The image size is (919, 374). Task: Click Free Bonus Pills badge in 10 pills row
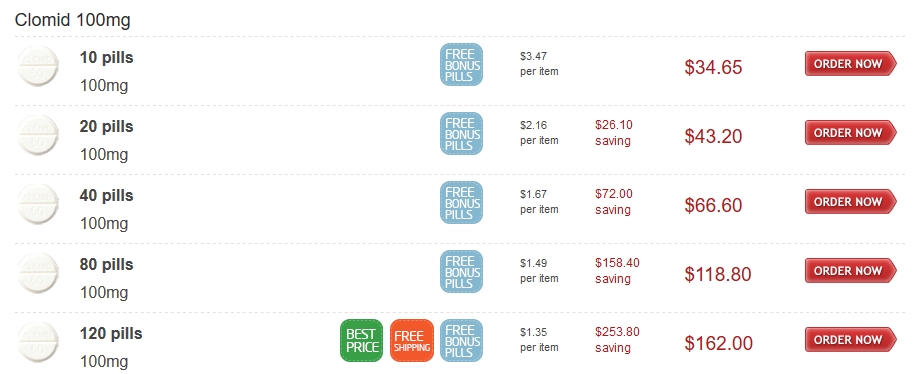(462, 64)
